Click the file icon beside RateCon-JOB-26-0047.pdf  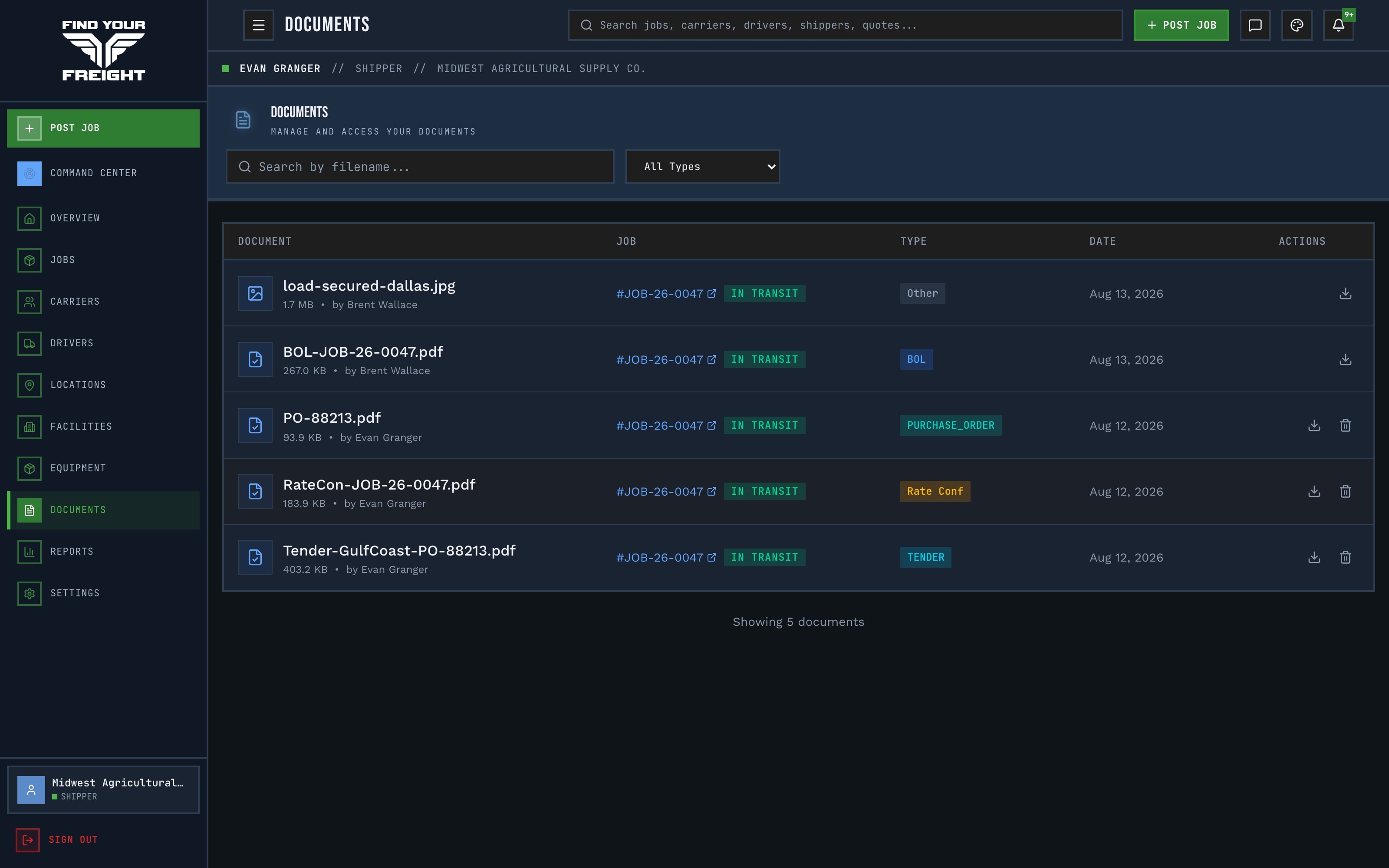coord(255,491)
